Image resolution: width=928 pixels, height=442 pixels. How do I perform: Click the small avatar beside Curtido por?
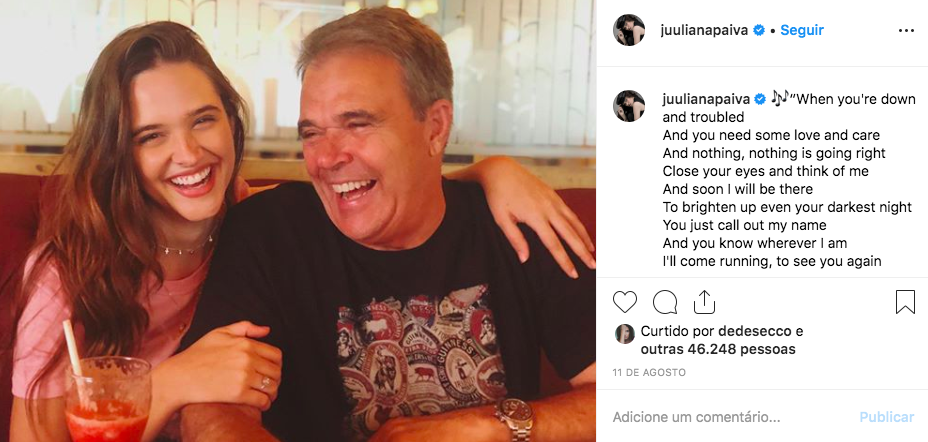click(624, 334)
